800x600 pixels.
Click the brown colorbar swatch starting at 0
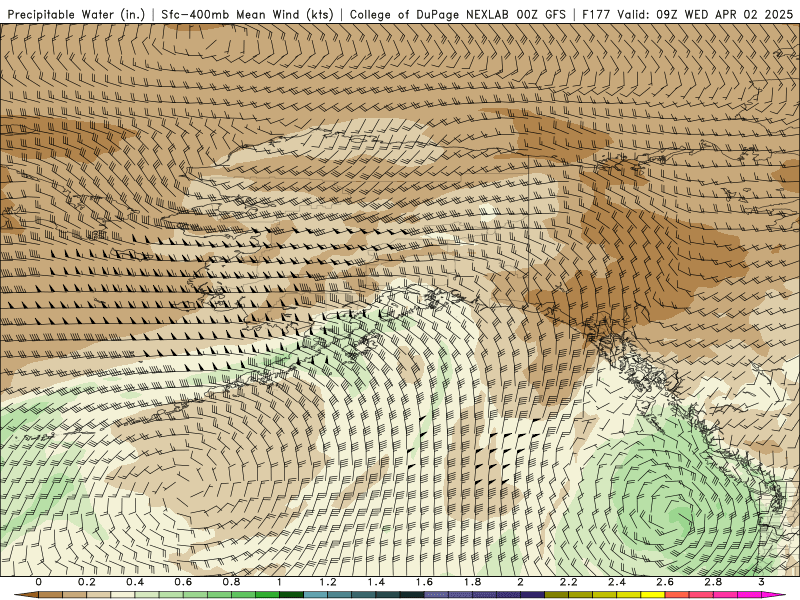(x=51, y=594)
